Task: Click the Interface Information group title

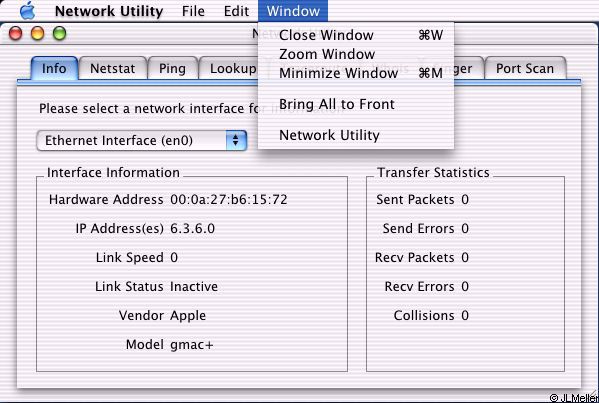Action: 113,173
